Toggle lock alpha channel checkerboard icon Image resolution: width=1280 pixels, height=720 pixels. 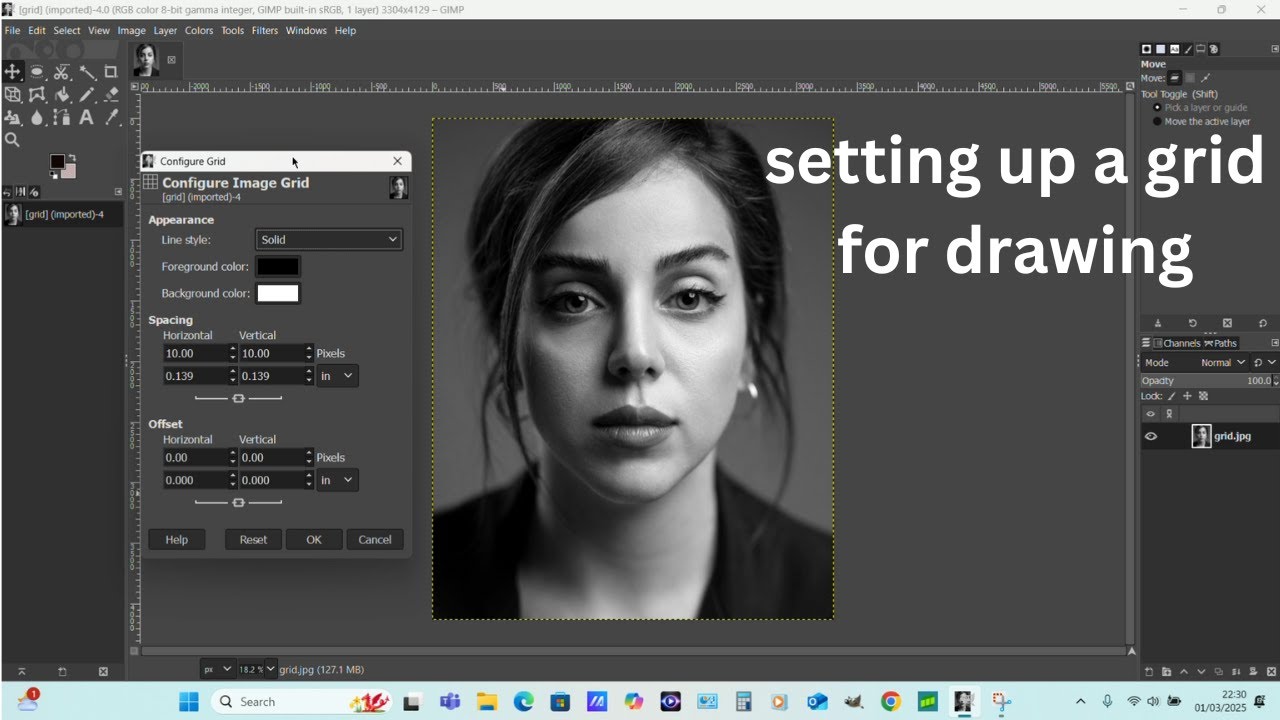[x=1203, y=396]
